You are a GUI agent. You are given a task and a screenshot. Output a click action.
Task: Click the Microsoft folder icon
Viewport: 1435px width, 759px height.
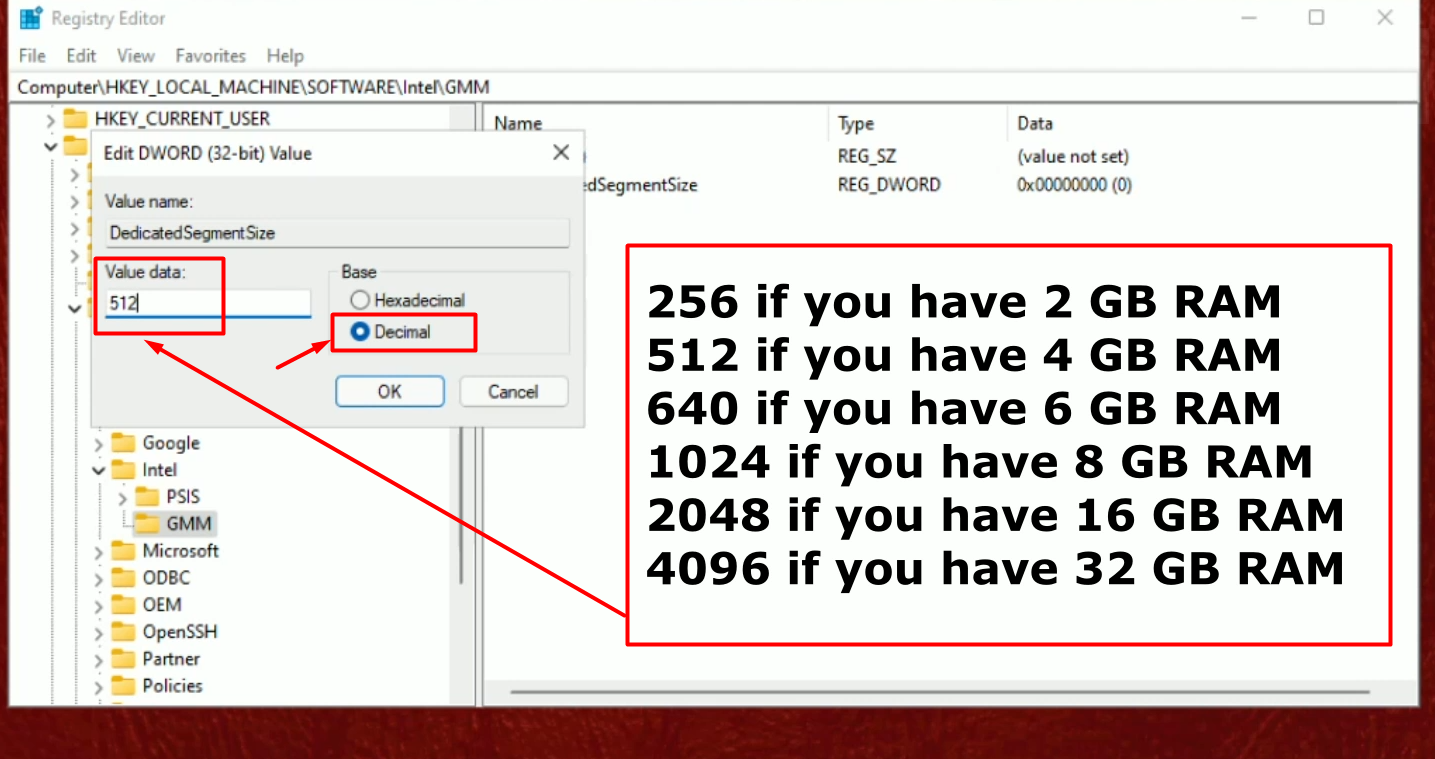(x=123, y=551)
